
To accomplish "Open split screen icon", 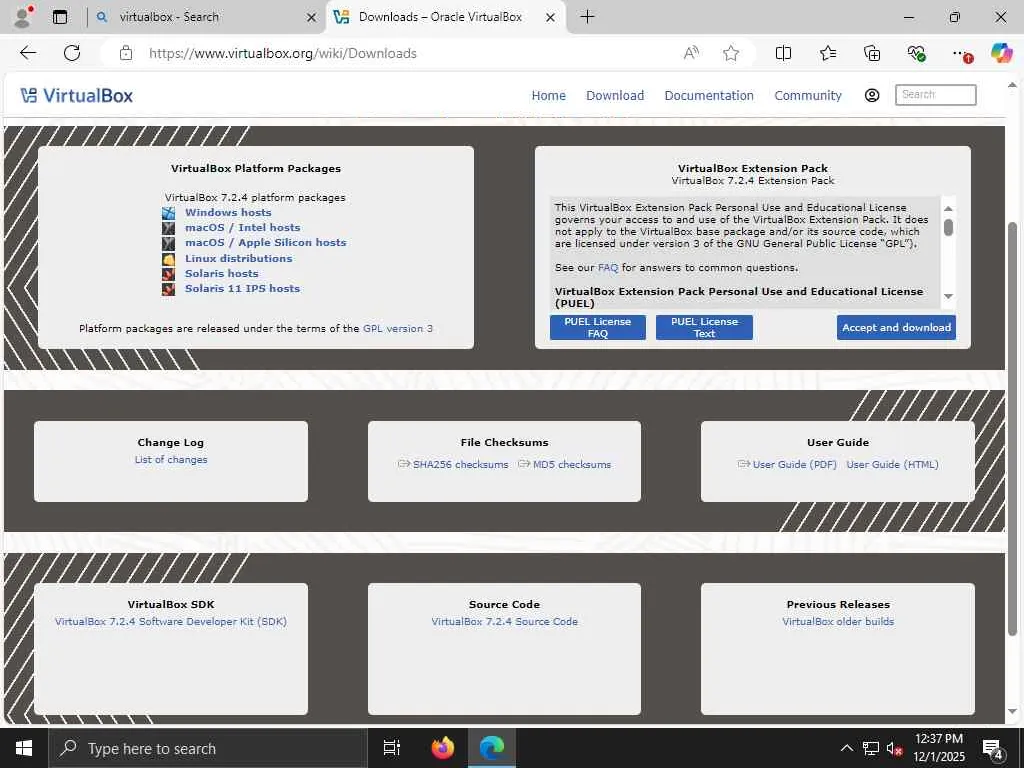I will click(x=783, y=53).
